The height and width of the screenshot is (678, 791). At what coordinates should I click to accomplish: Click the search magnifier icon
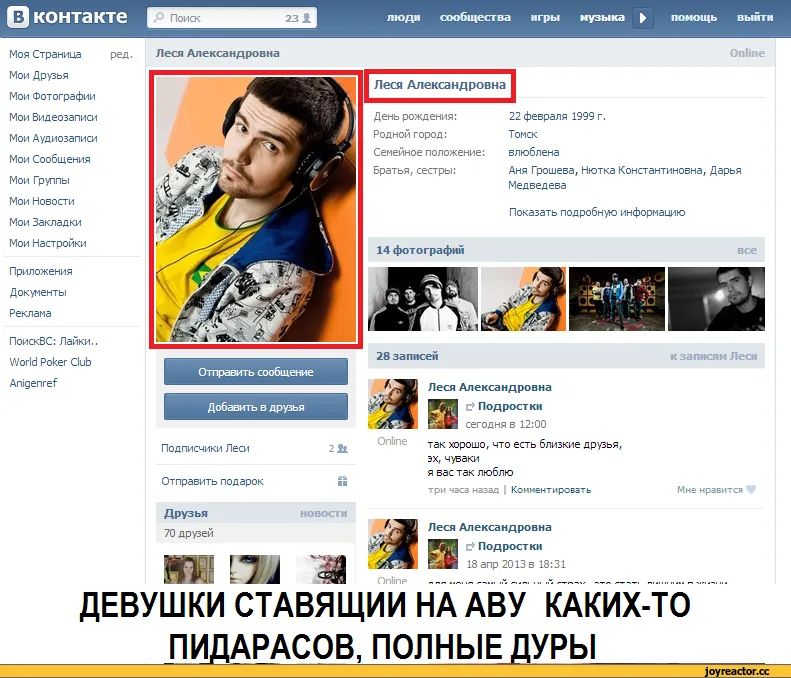(159, 18)
